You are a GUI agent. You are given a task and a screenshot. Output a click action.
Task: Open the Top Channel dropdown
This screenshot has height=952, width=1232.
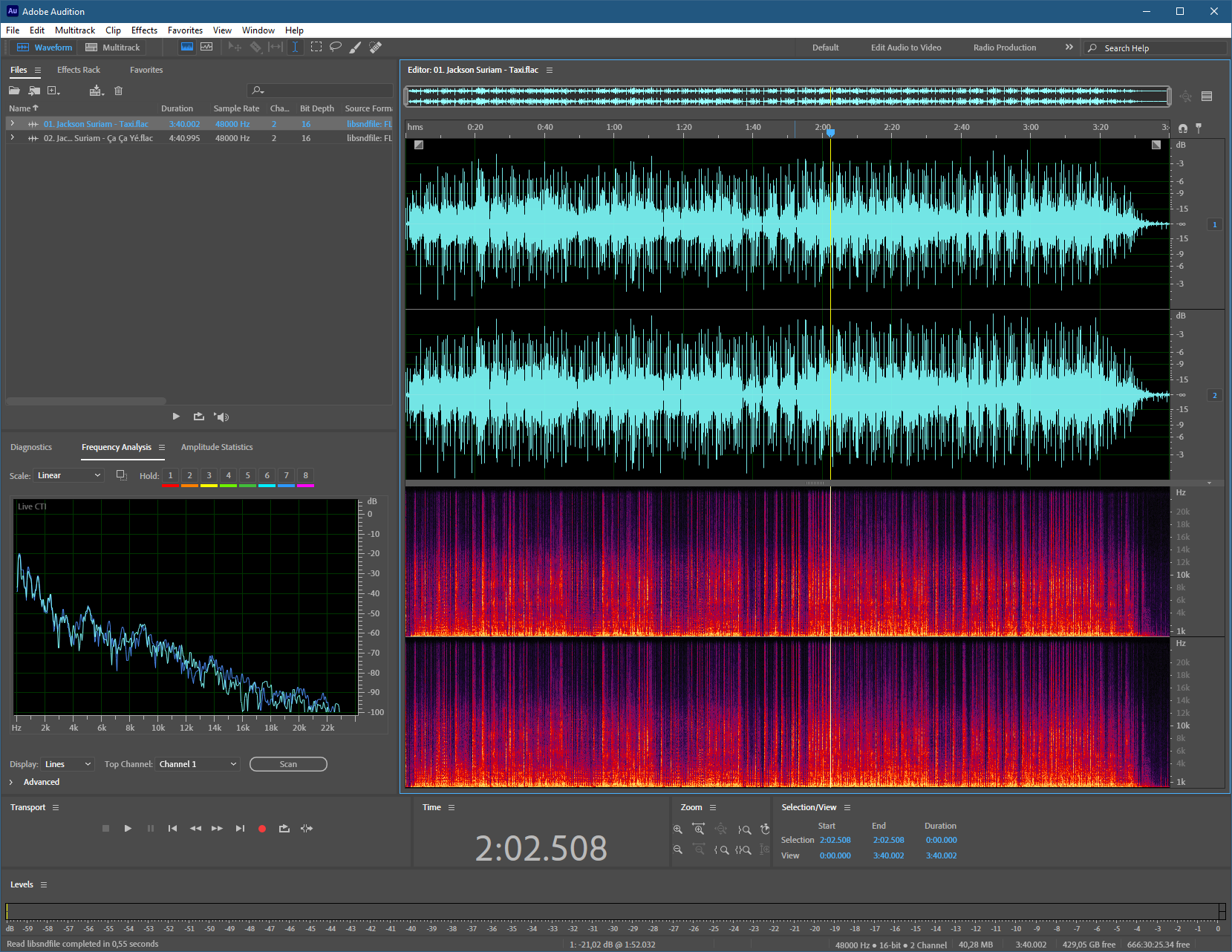(198, 764)
